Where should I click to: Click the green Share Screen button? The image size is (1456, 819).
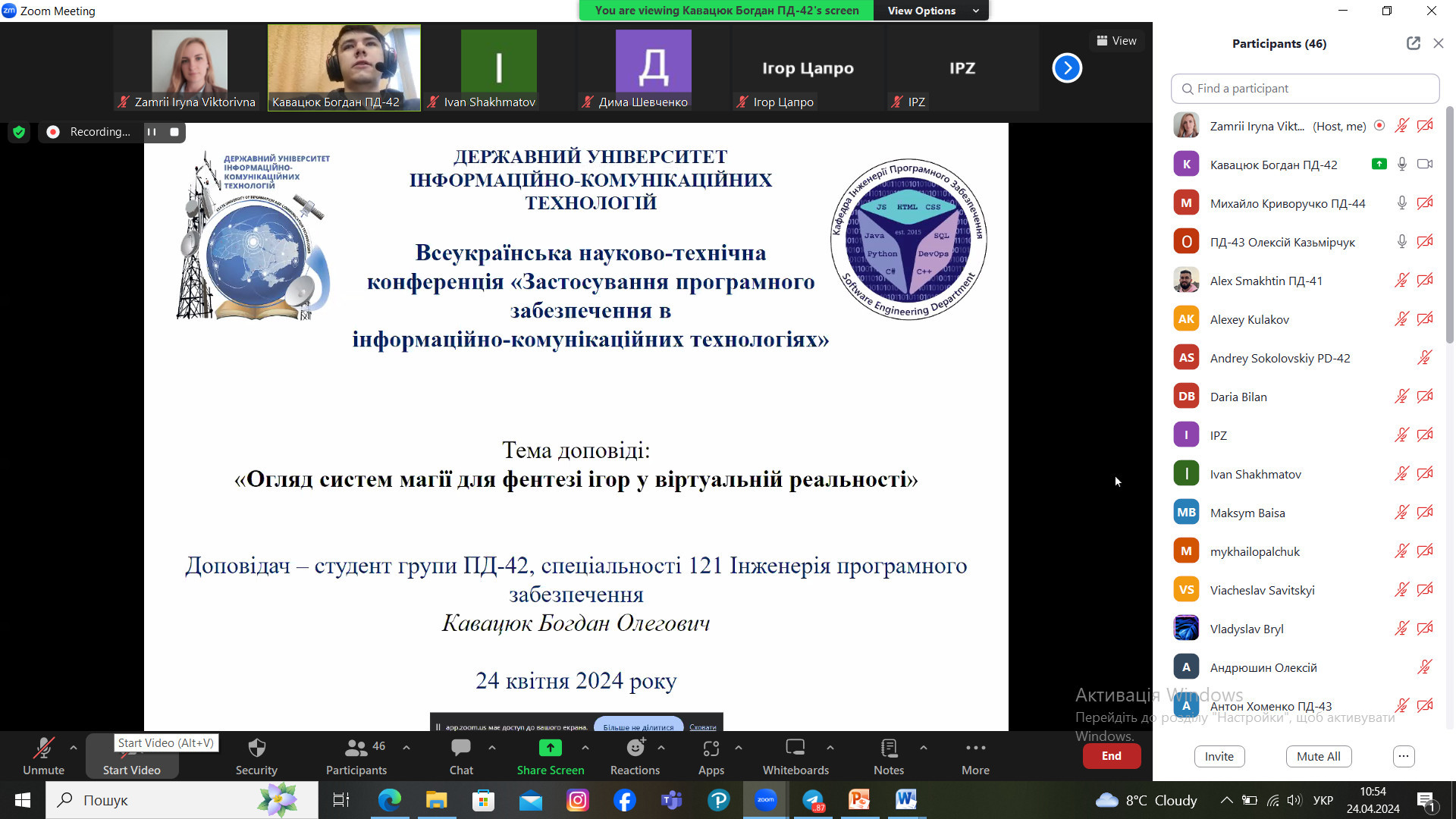click(x=551, y=756)
